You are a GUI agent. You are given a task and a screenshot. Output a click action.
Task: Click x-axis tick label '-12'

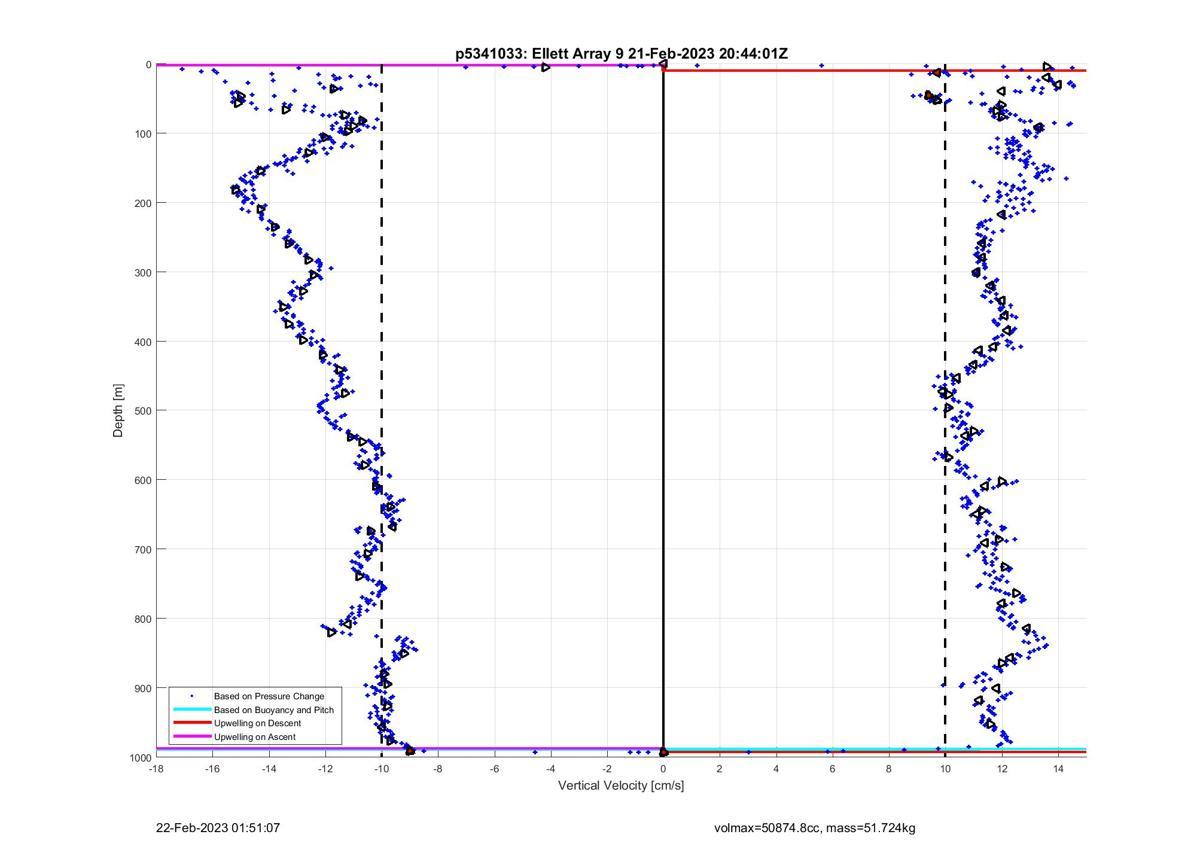325,769
